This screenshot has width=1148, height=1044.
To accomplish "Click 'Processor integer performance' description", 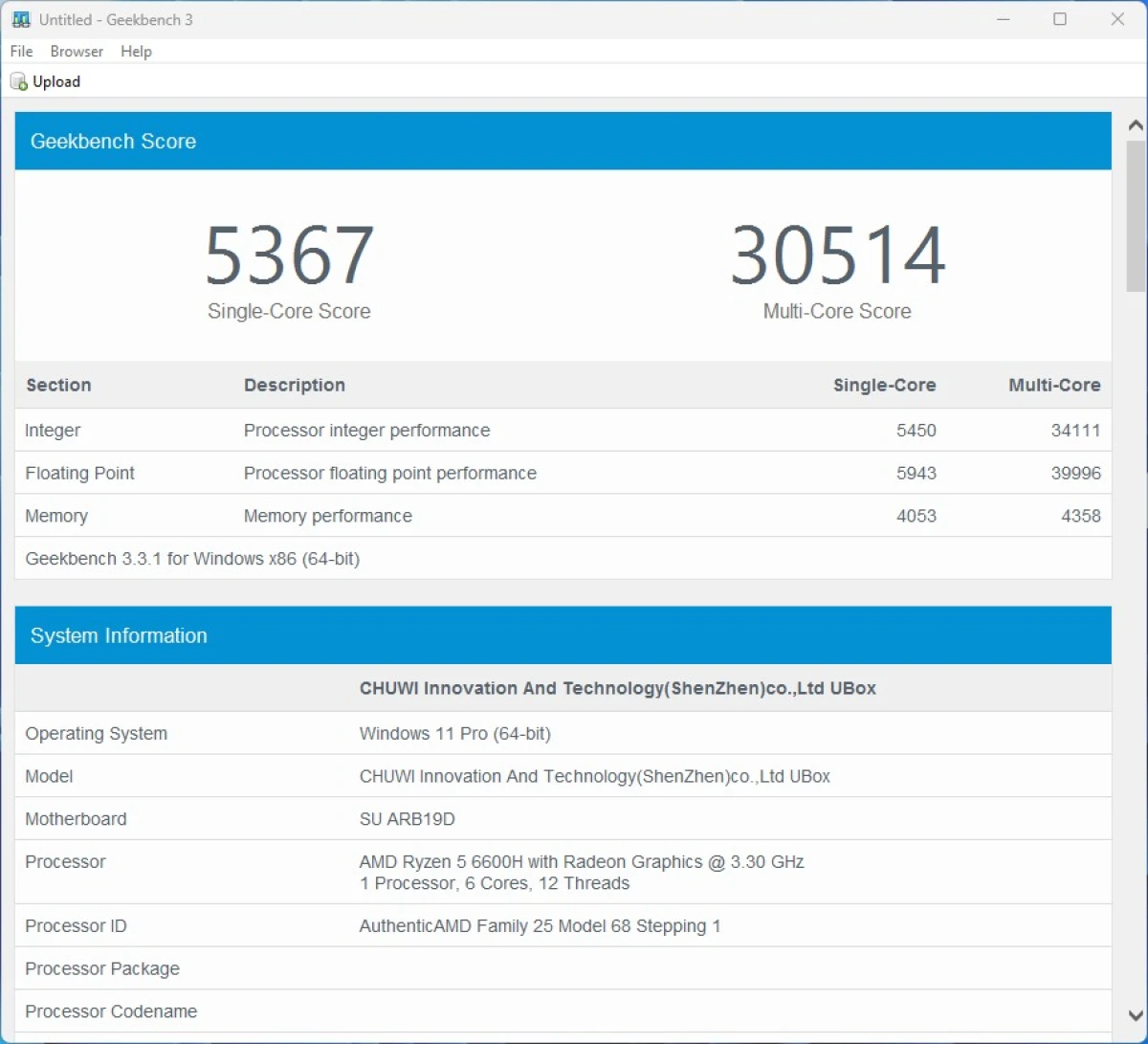I will (367, 431).
